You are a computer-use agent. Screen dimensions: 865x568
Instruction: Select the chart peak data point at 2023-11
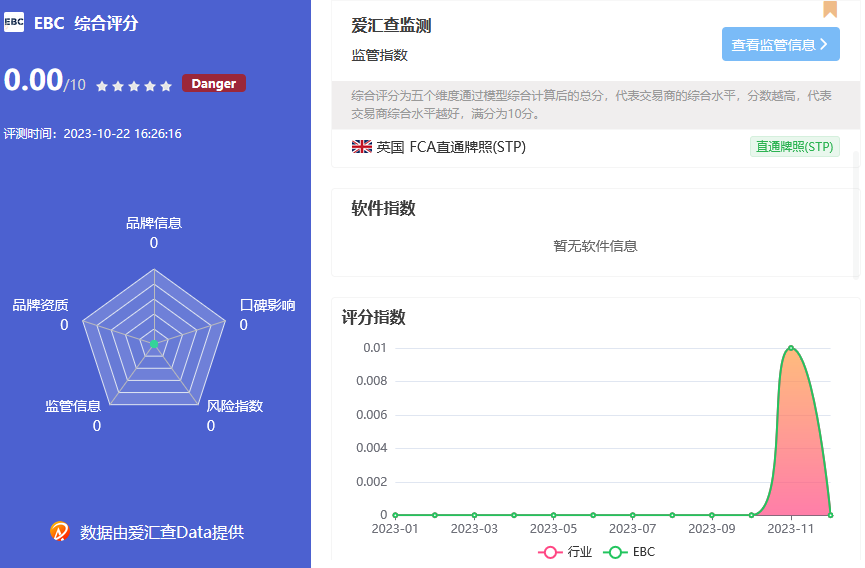[791, 348]
